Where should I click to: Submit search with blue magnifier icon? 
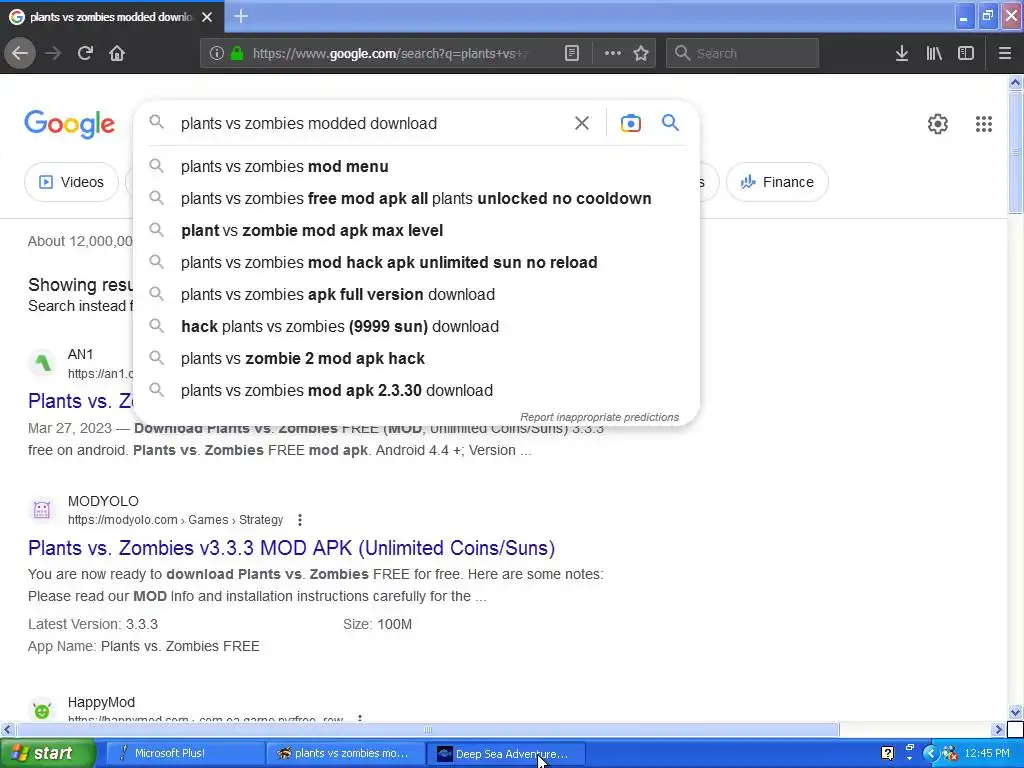[x=670, y=123]
